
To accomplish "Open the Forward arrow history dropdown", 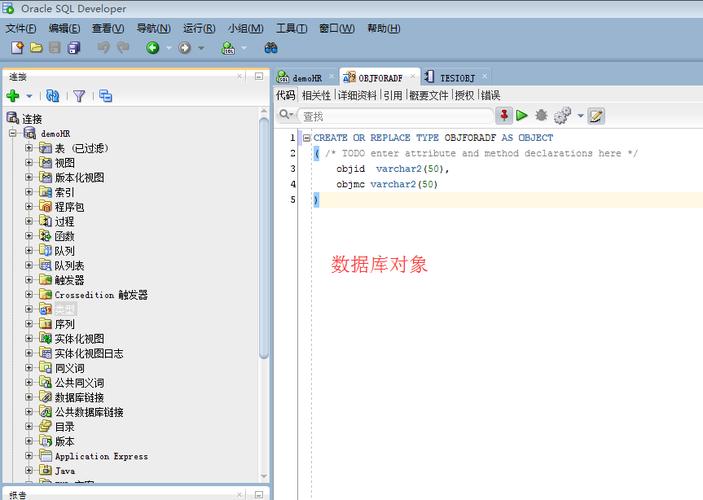I will [201, 48].
